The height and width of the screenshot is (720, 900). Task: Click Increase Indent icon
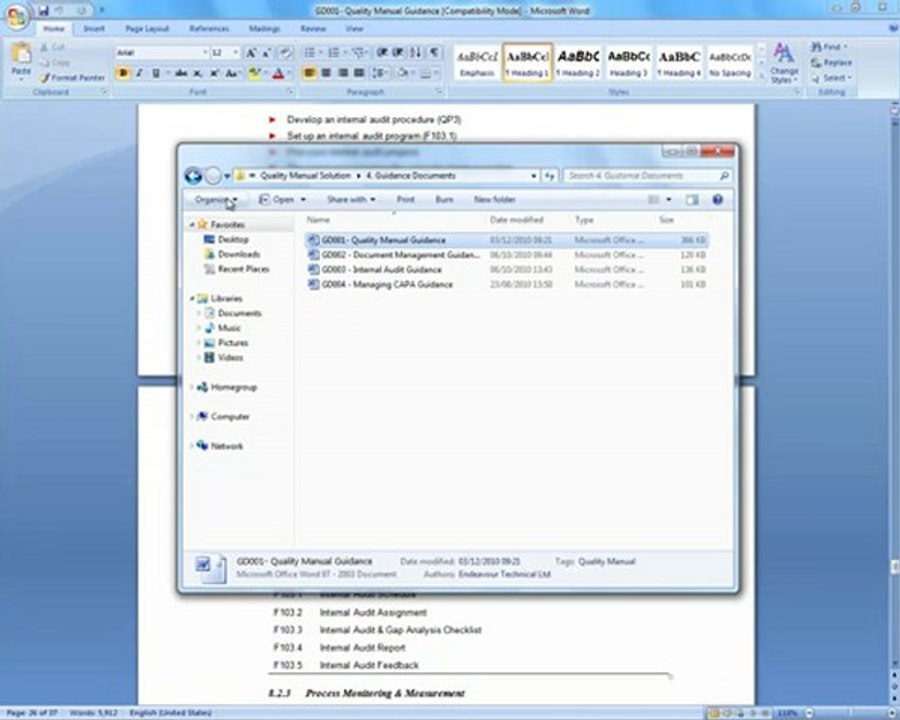pyautogui.click(x=398, y=53)
